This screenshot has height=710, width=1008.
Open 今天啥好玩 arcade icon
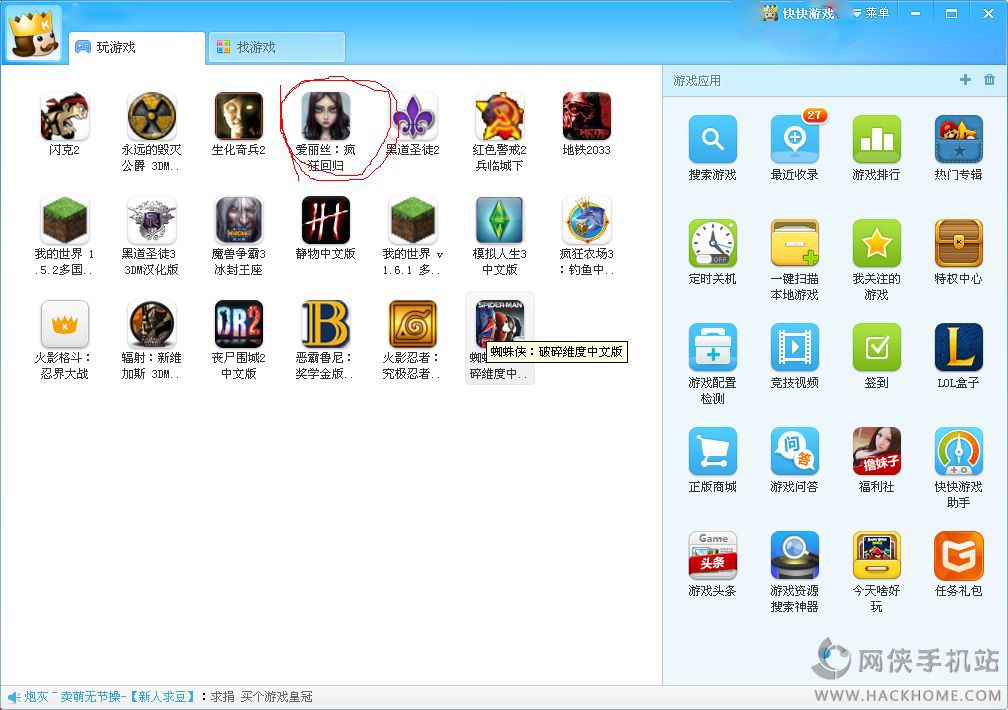click(x=876, y=555)
